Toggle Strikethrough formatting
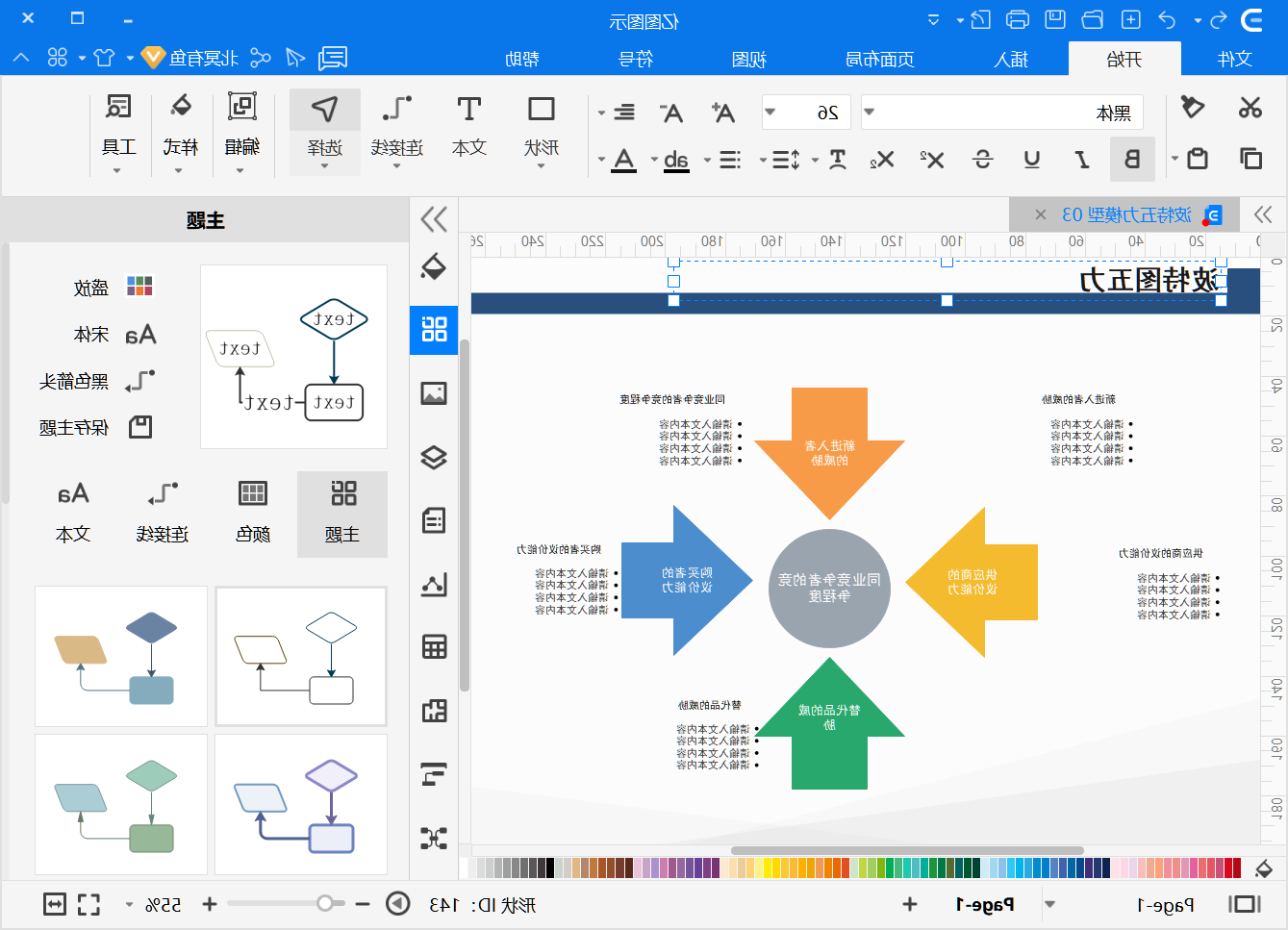The width and height of the screenshot is (1288, 930). pyautogui.click(x=982, y=160)
